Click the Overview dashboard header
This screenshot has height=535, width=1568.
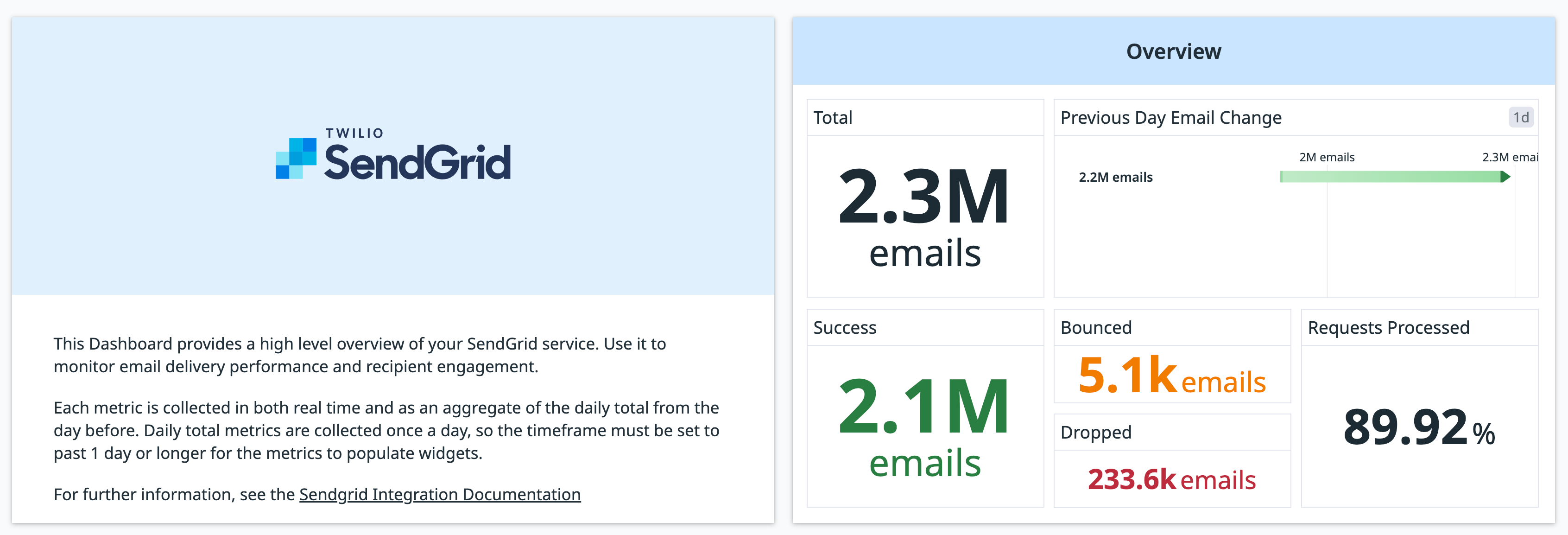(x=1172, y=51)
